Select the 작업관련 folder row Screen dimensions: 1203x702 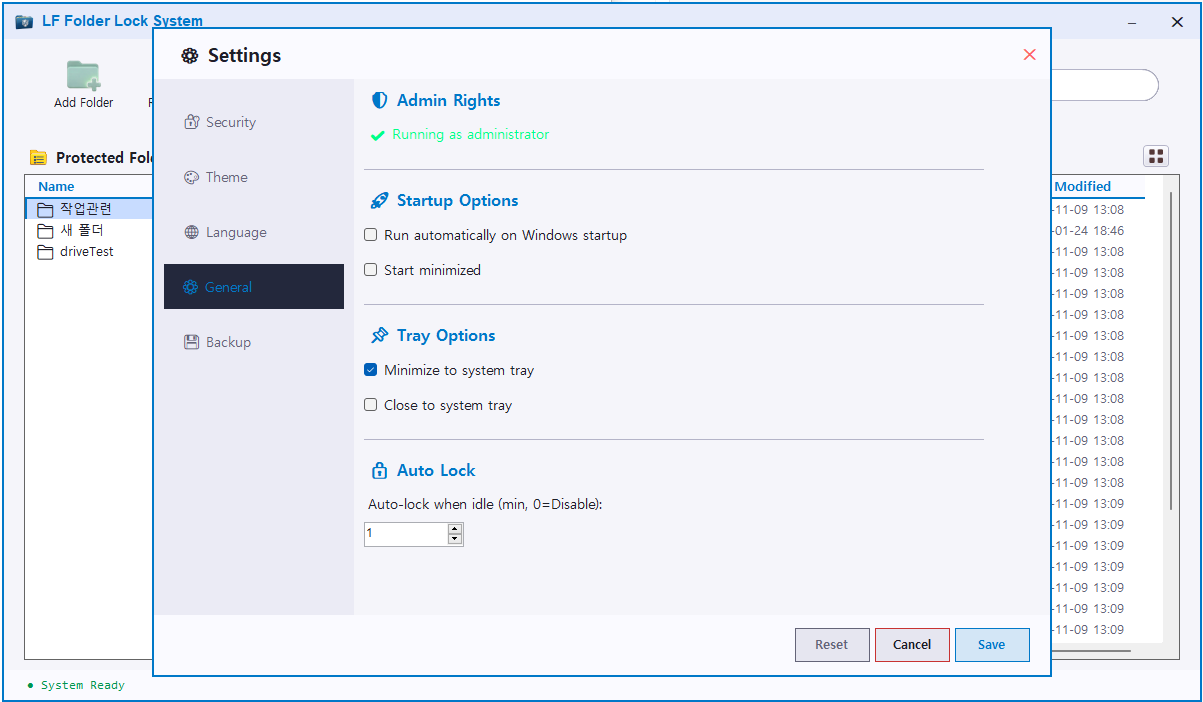click(x=89, y=209)
